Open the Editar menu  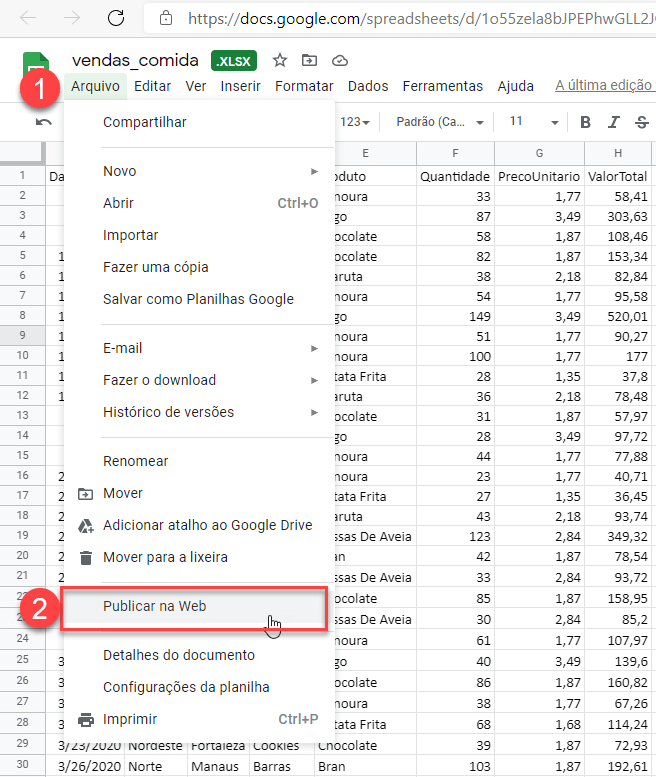coord(152,86)
